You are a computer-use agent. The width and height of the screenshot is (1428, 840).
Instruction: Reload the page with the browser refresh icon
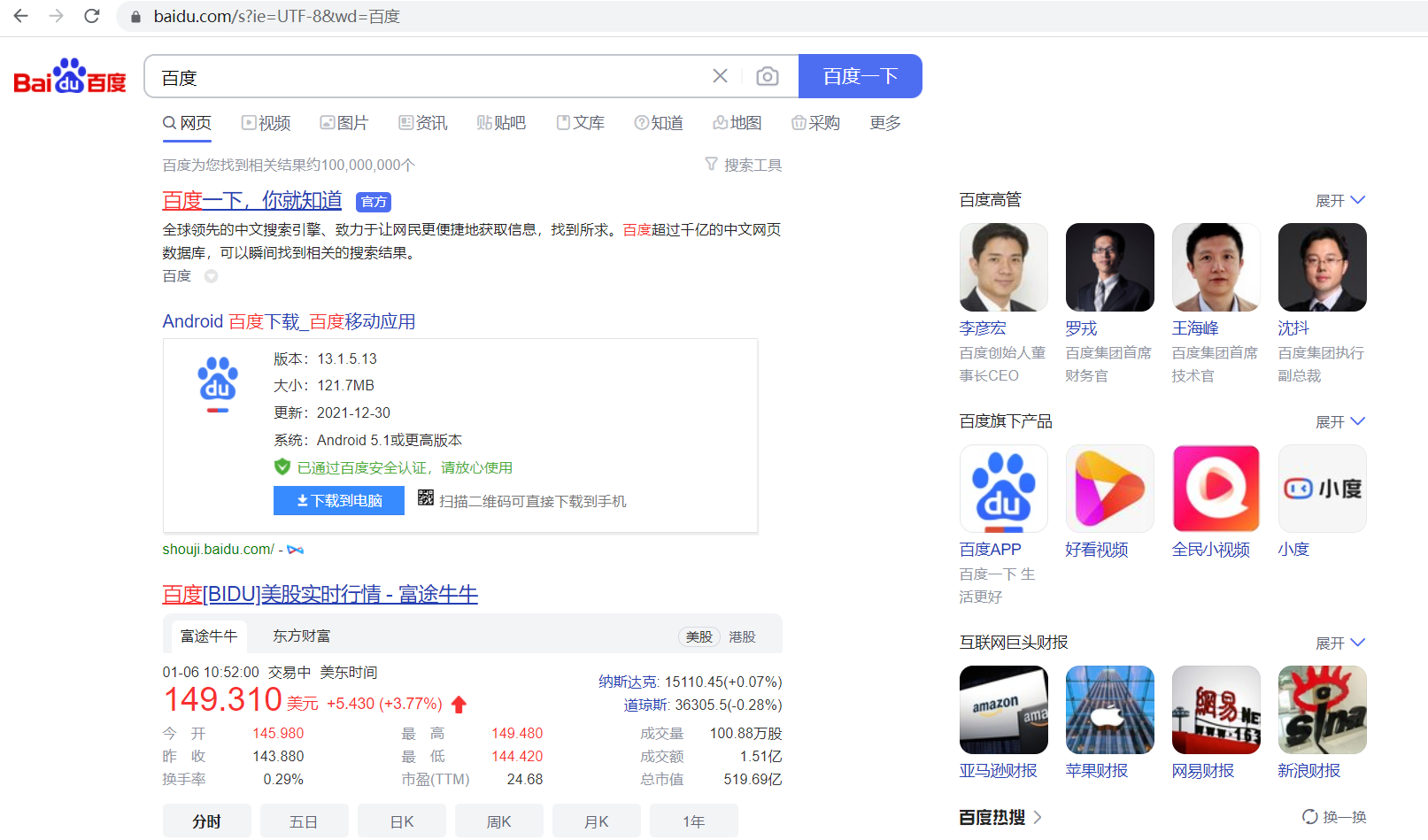coord(91,15)
